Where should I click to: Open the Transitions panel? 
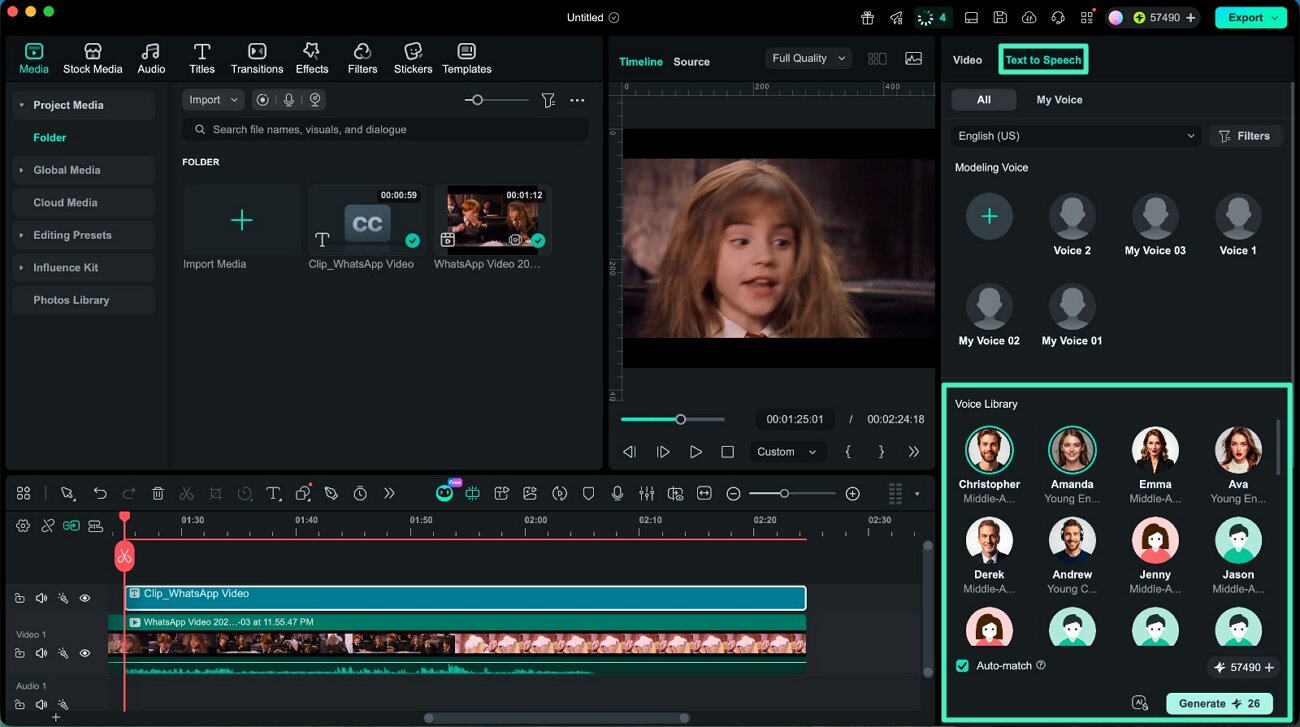(257, 58)
